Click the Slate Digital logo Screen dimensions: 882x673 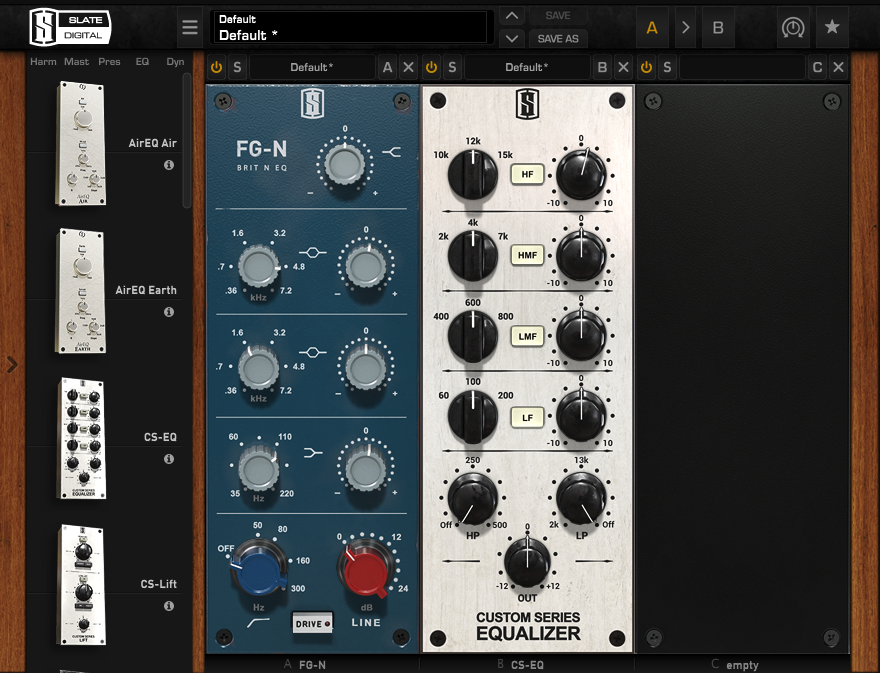70,27
